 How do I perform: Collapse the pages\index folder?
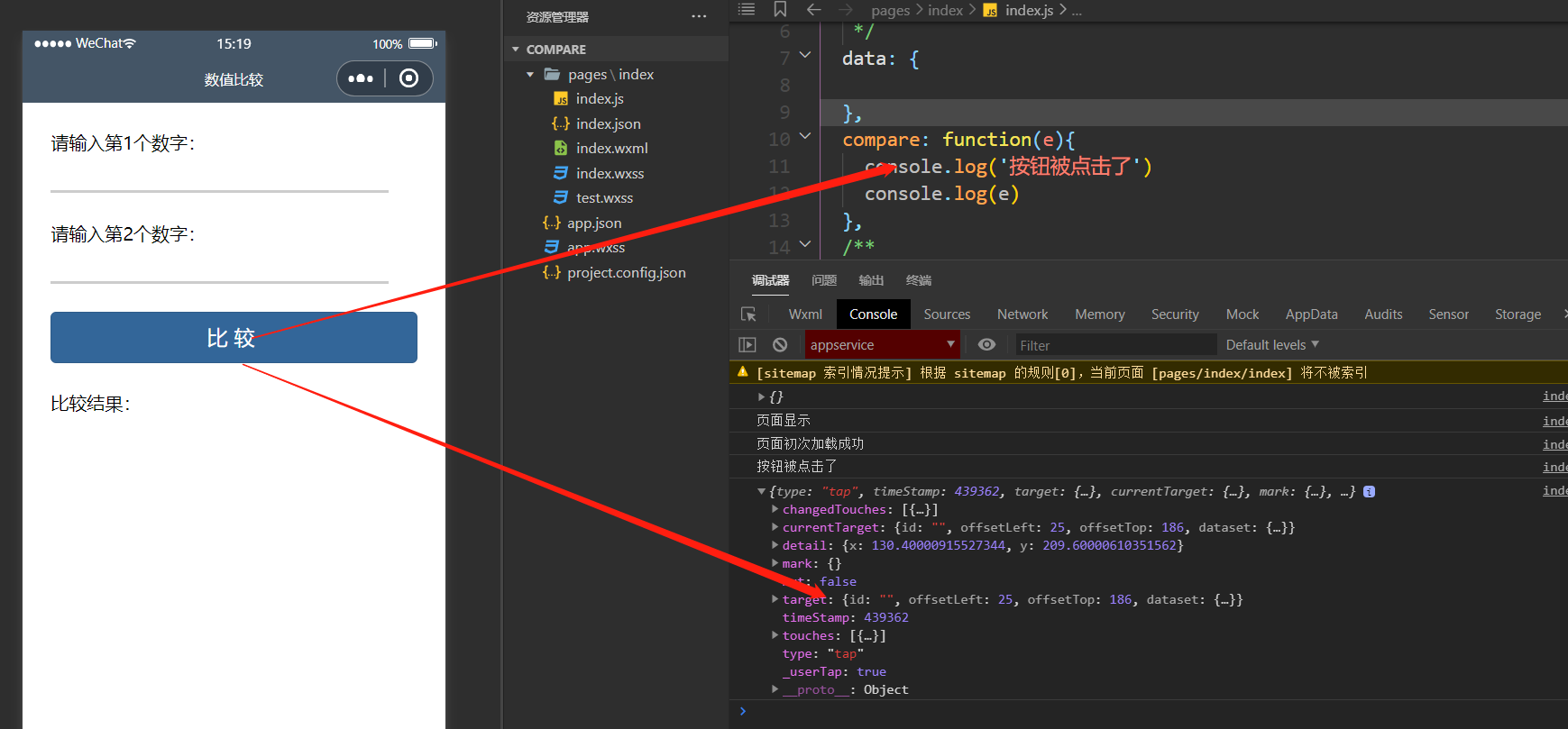[x=531, y=75]
